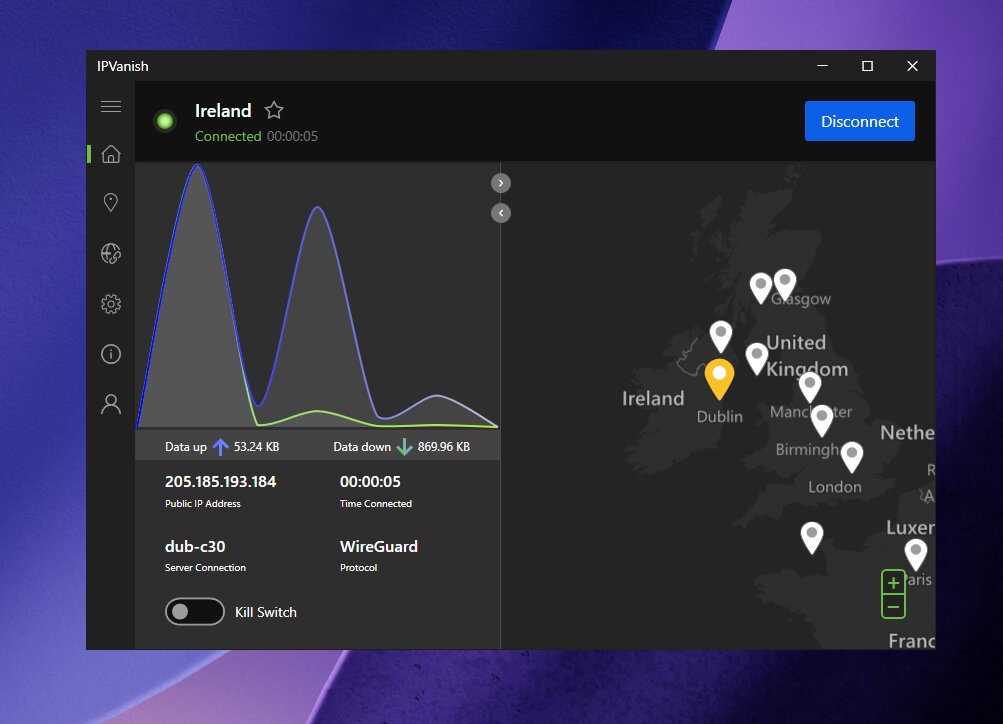Image resolution: width=1003 pixels, height=724 pixels.
Task: Zoom out on the map
Action: [x=894, y=606]
